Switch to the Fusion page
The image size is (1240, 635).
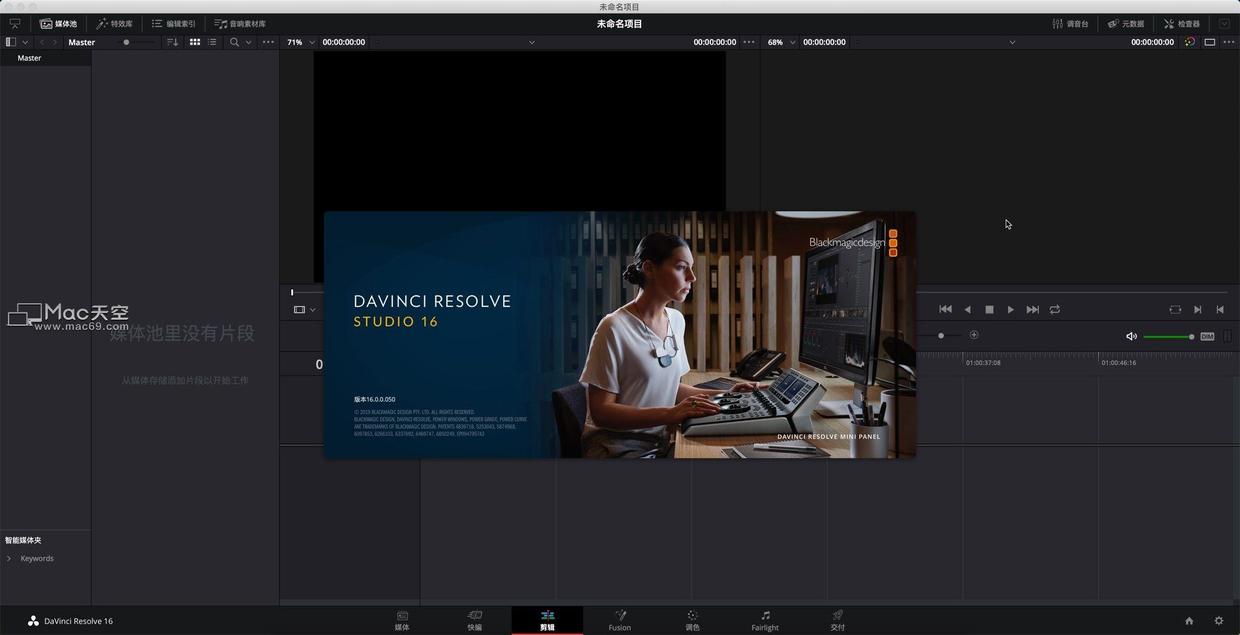coord(620,620)
